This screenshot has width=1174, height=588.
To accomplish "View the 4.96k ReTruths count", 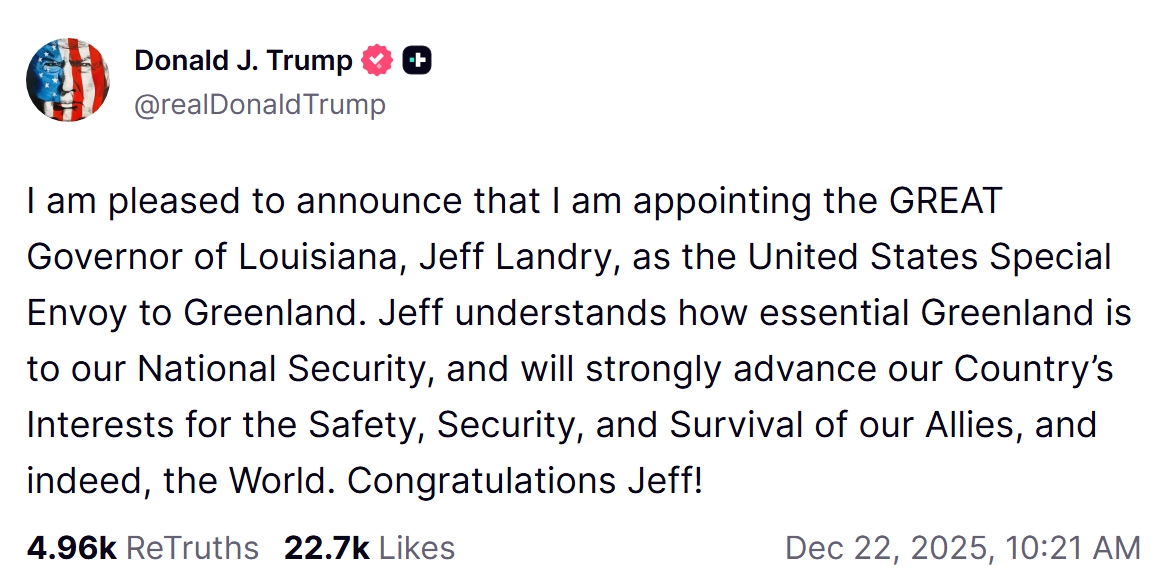I will 72,548.
